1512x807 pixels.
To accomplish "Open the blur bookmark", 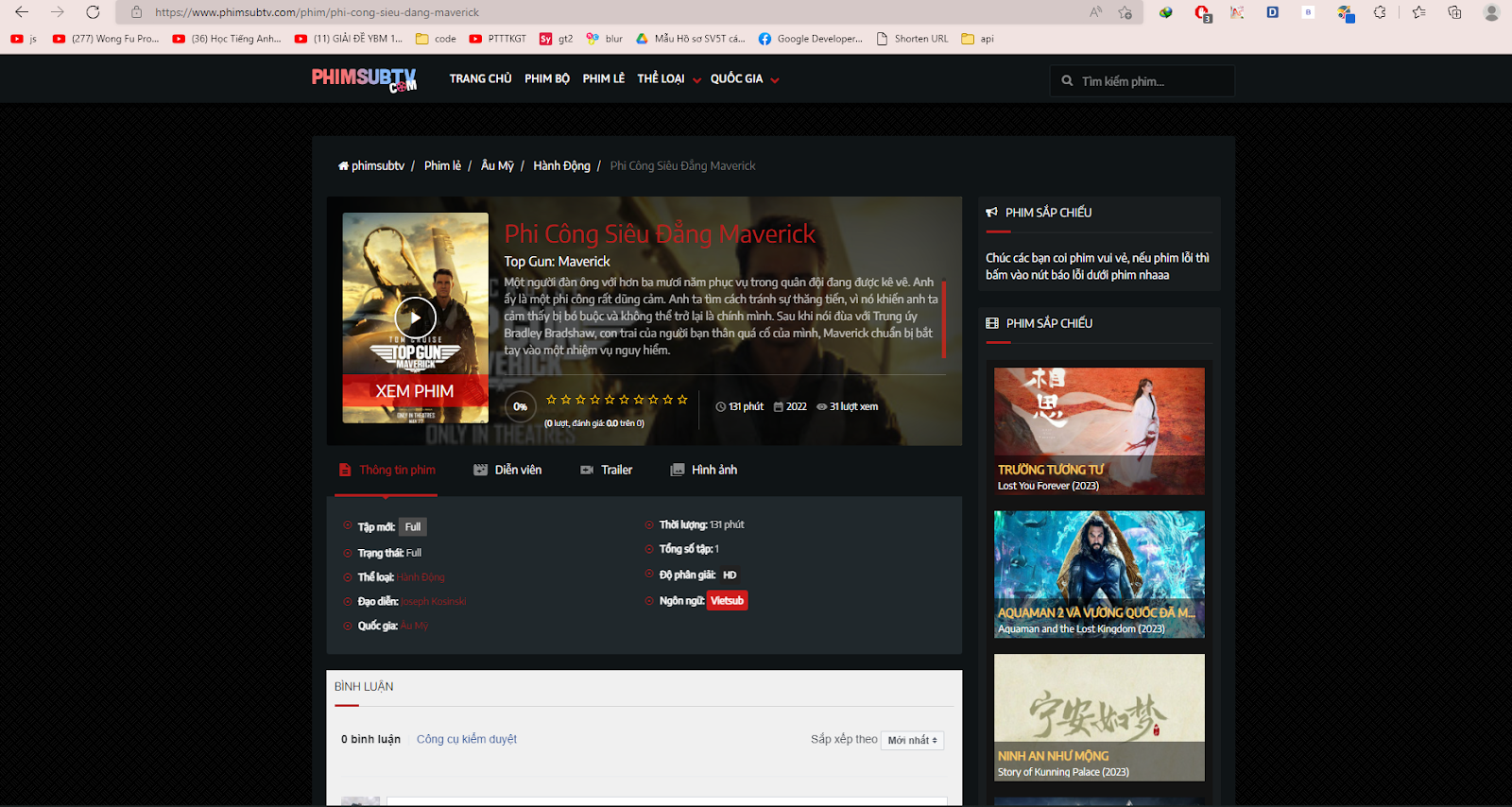I will click(x=605, y=39).
